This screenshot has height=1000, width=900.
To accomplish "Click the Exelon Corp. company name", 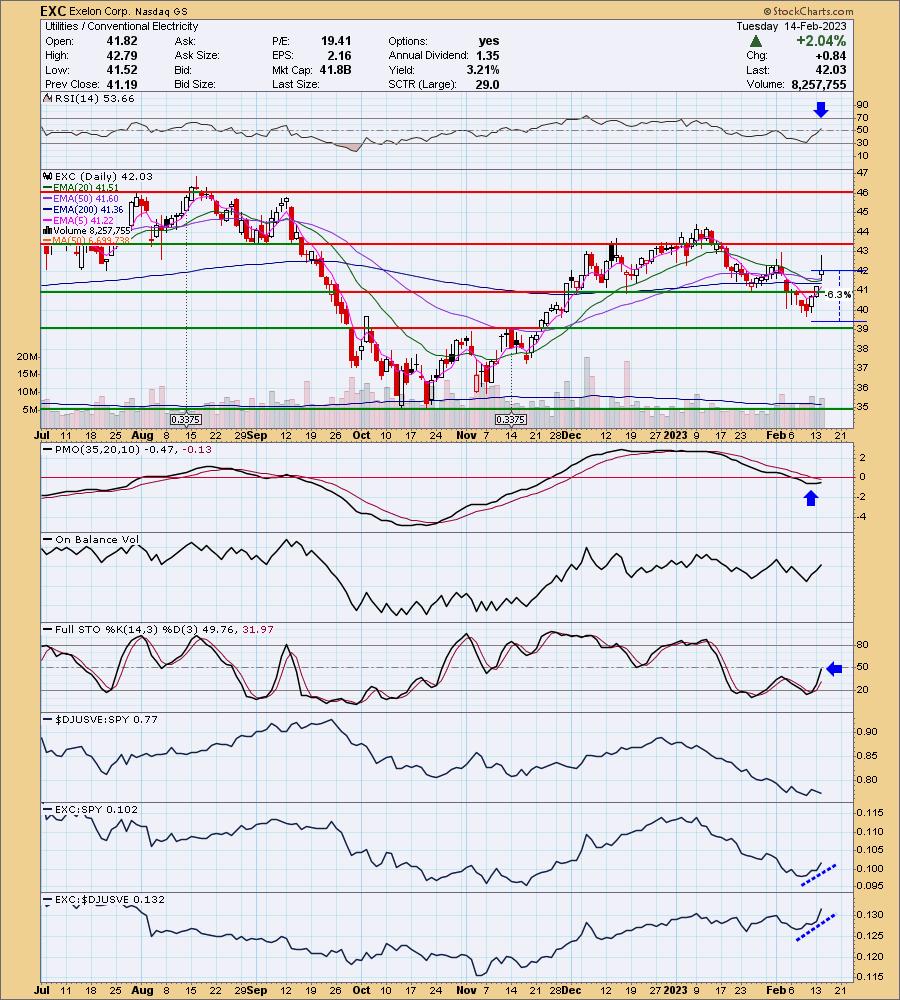I will point(100,11).
